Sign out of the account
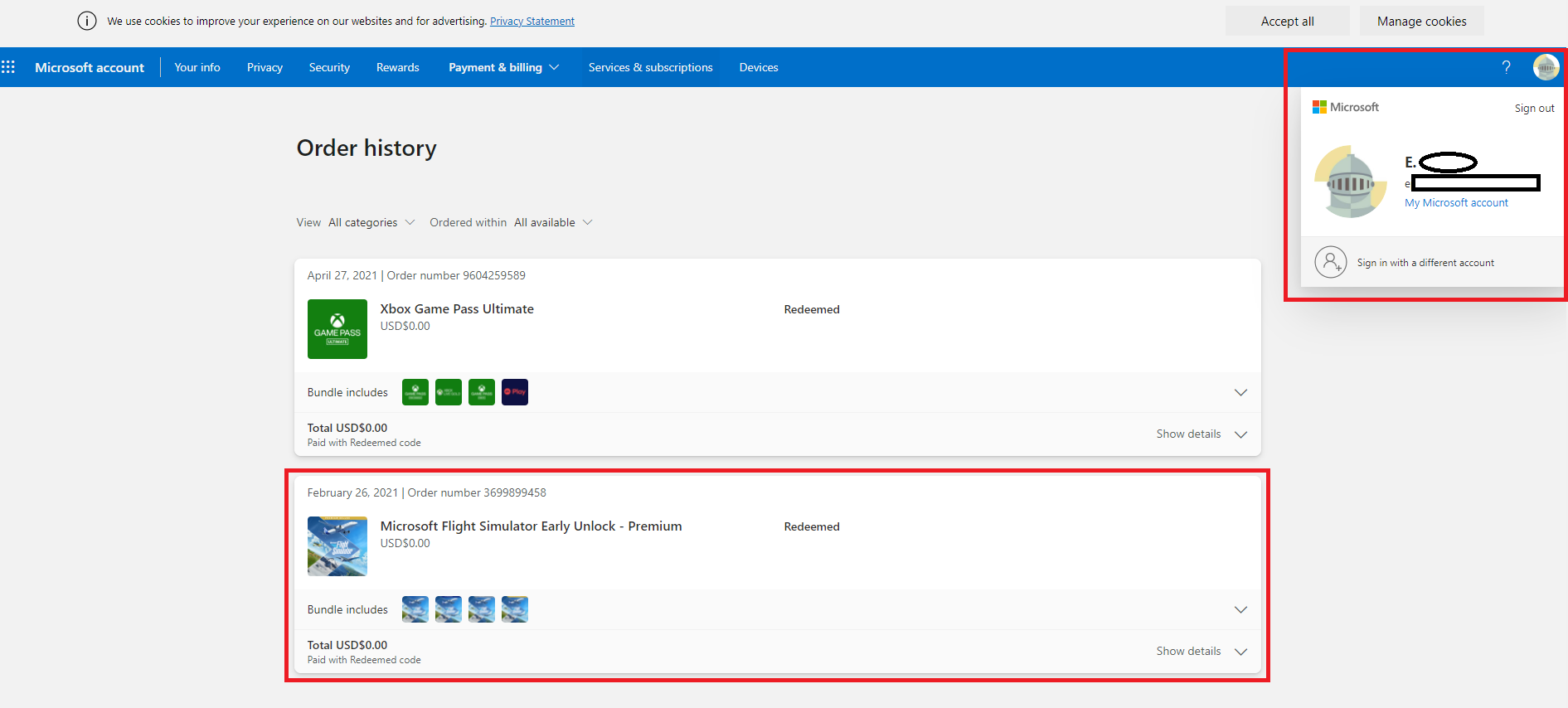1568x708 pixels. point(1535,108)
